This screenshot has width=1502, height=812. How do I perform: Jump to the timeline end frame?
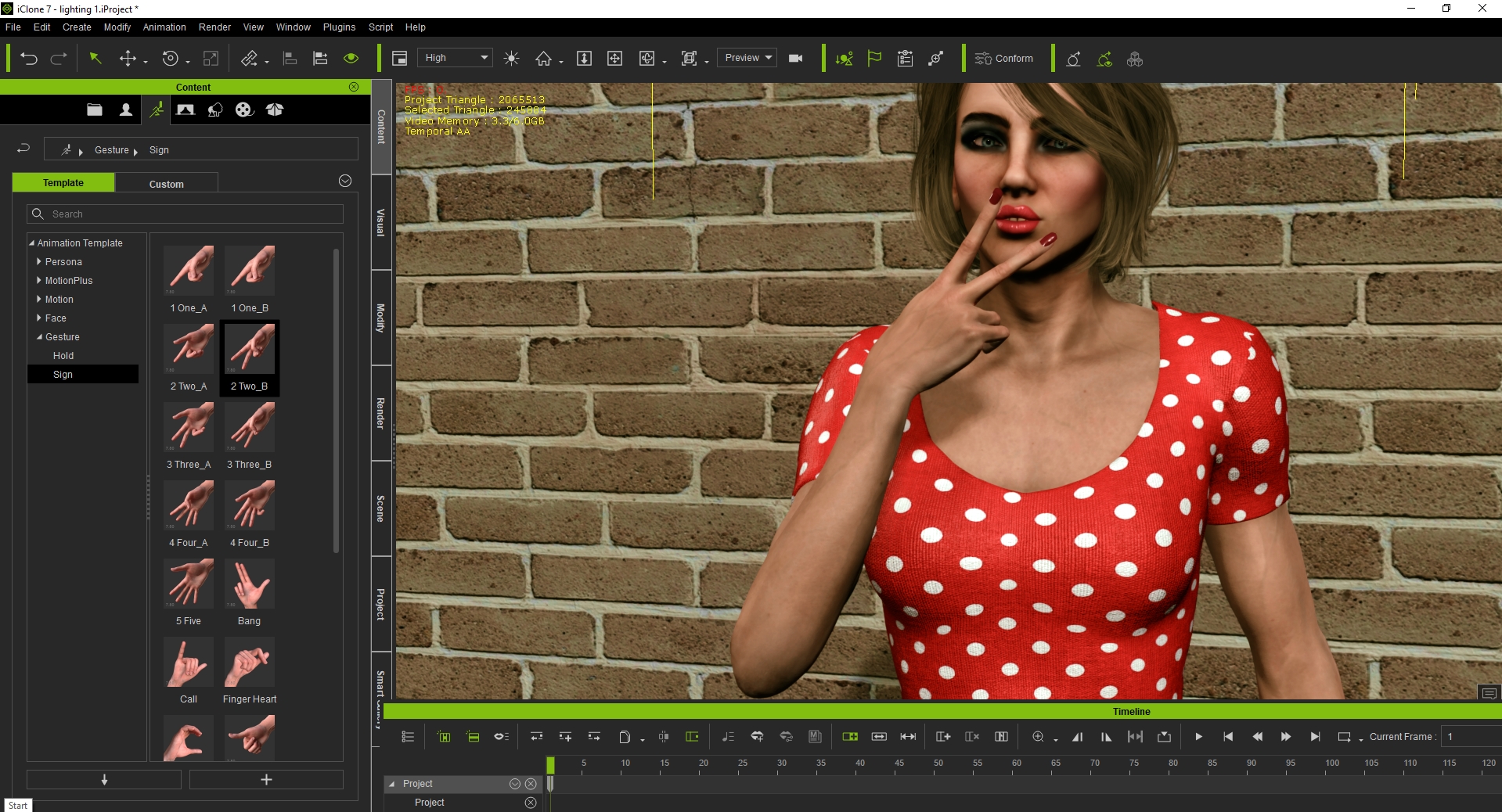(x=1315, y=737)
